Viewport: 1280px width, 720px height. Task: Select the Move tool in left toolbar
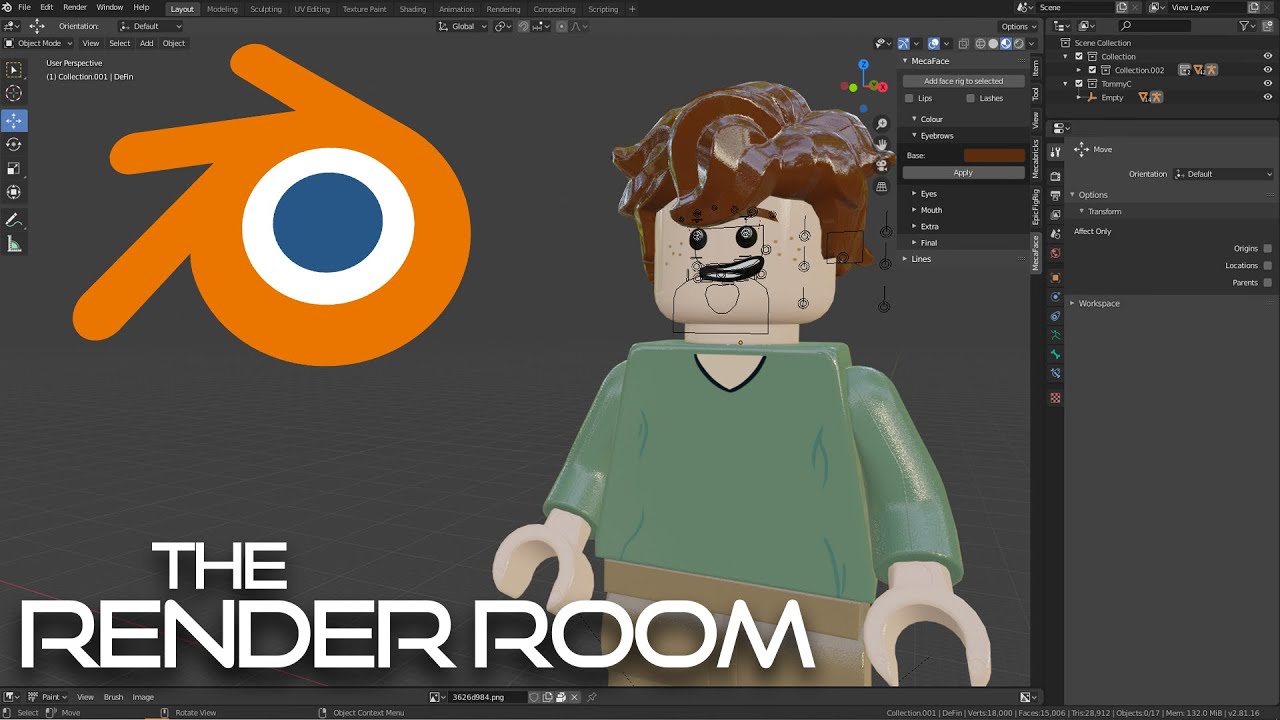(14, 121)
